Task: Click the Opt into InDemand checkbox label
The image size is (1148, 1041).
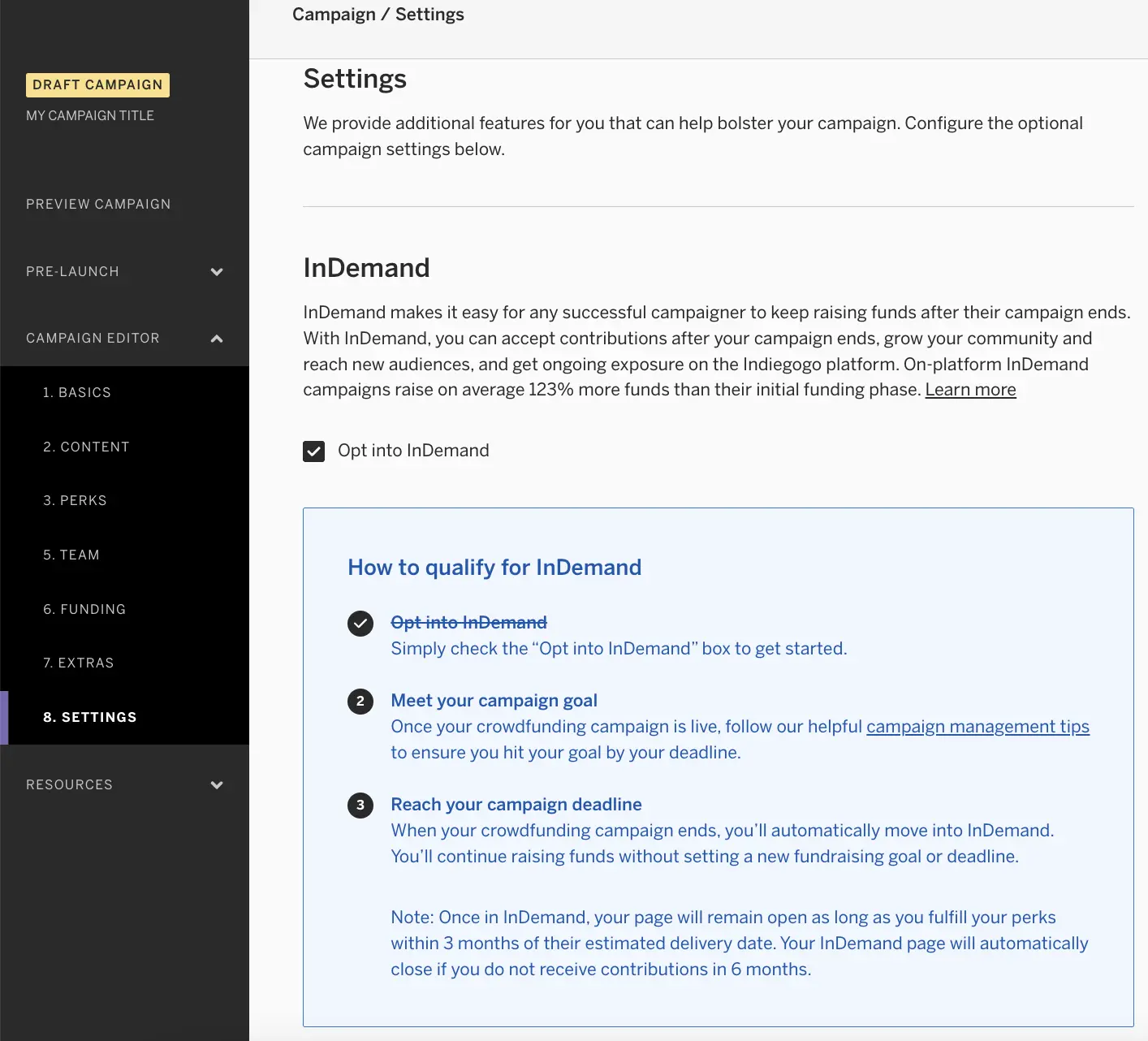Action: click(x=413, y=451)
